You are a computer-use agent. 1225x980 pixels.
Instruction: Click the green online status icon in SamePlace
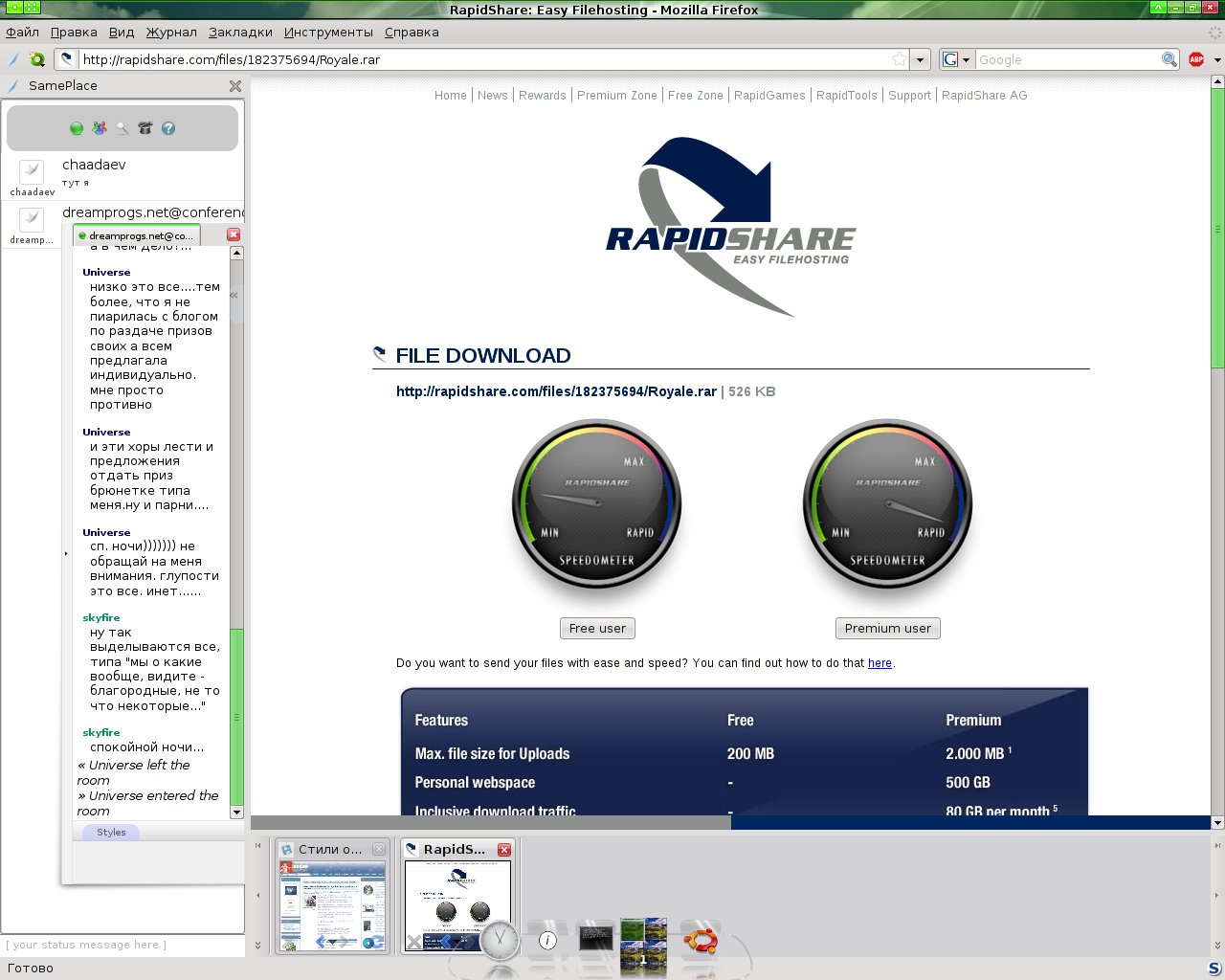pos(77,128)
